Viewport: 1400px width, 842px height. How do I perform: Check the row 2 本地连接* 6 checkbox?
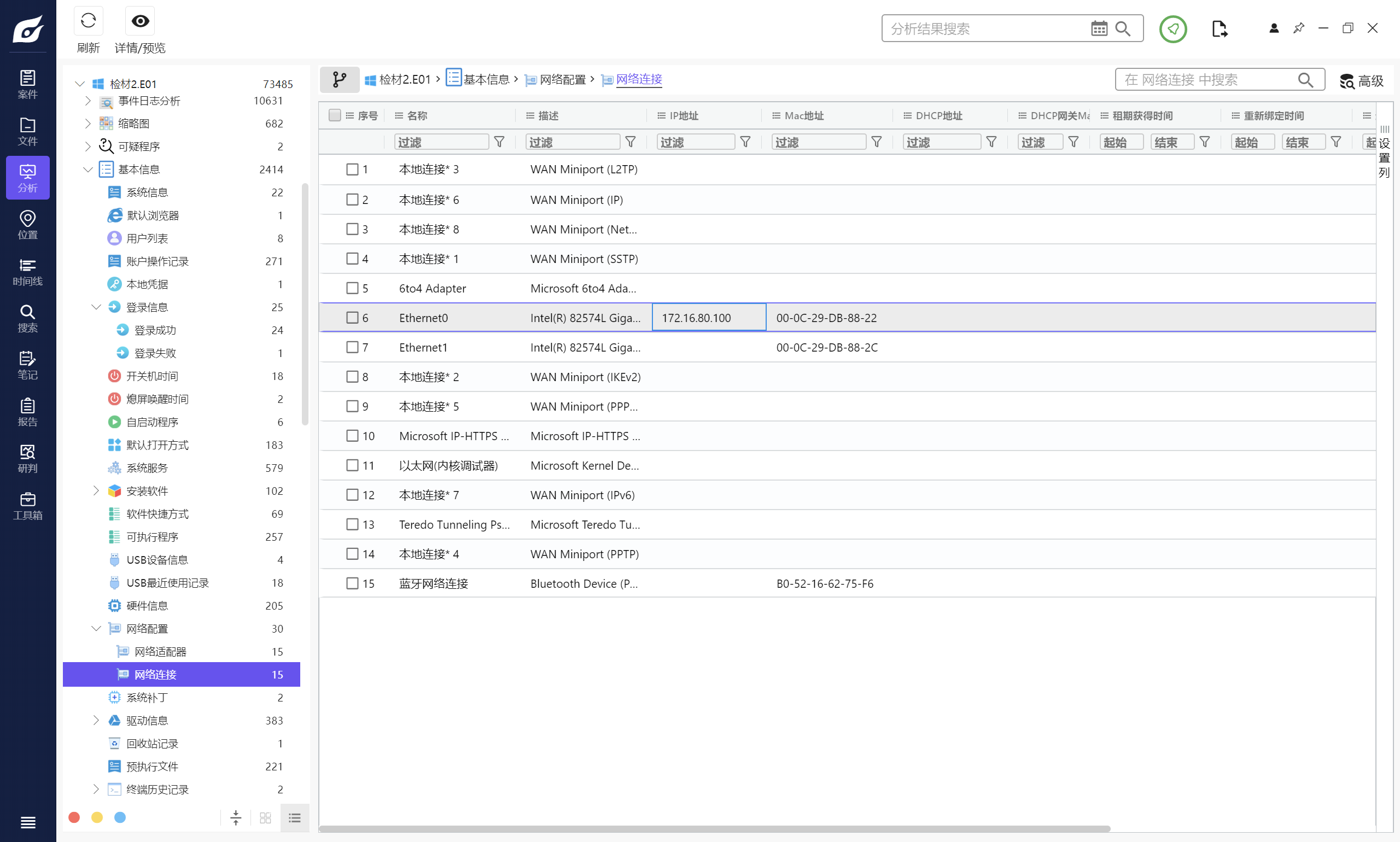coord(352,200)
